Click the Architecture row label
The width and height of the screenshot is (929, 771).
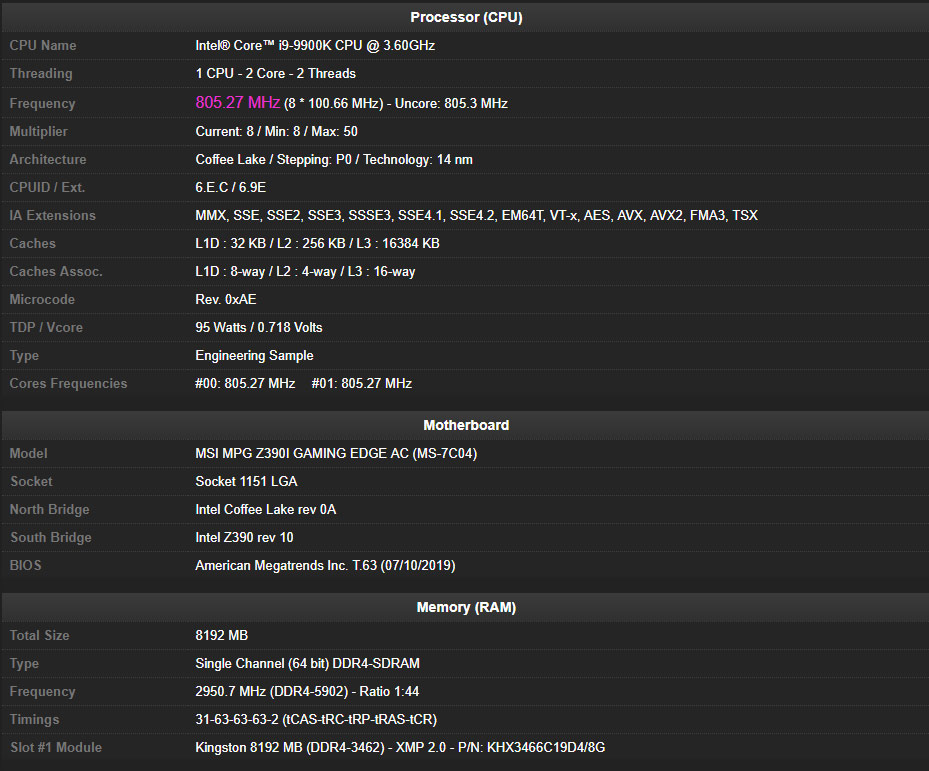tap(48, 159)
